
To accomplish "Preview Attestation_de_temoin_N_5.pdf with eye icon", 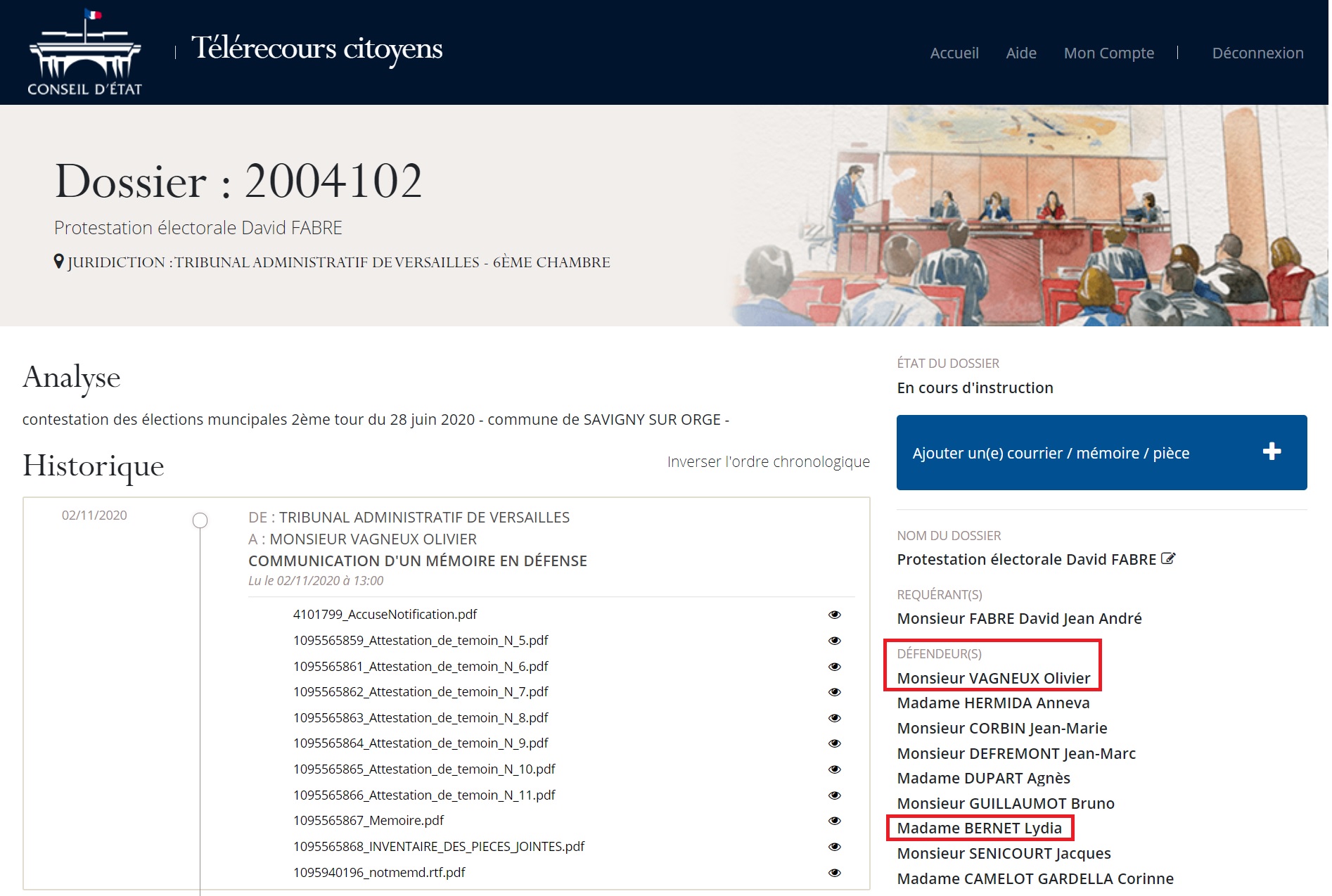I will 835,641.
